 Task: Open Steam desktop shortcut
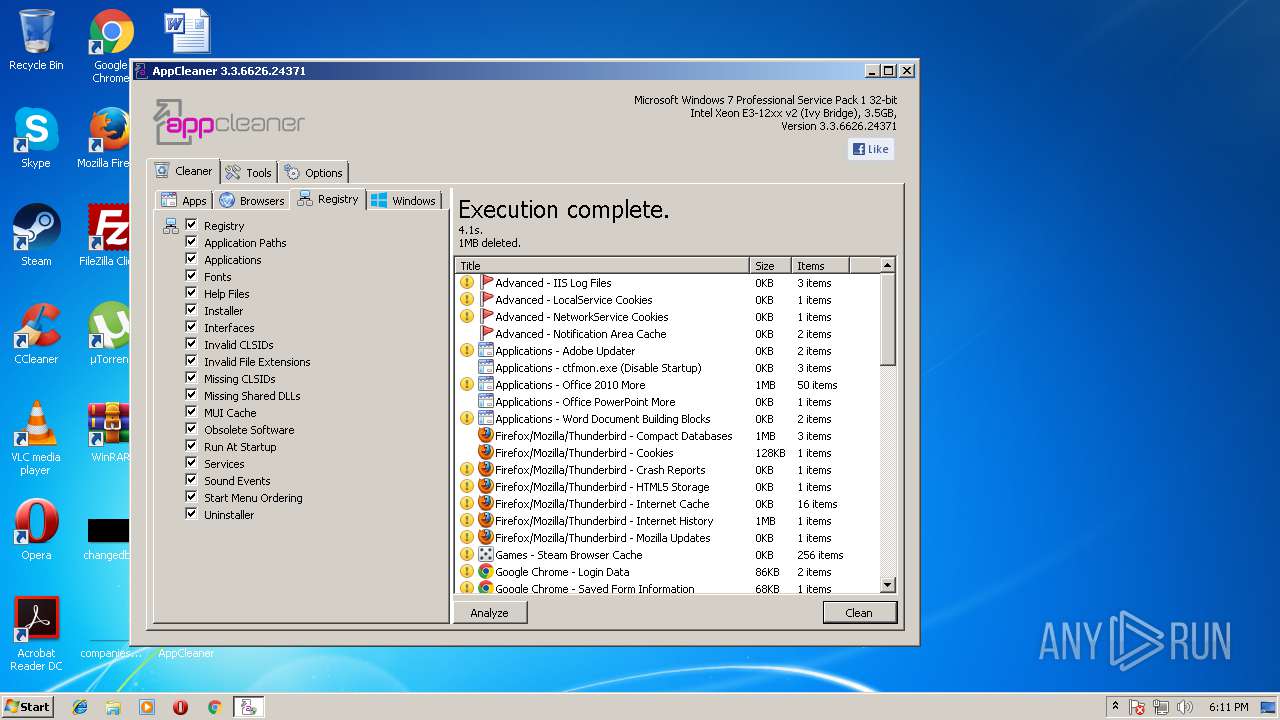pyautogui.click(x=36, y=235)
